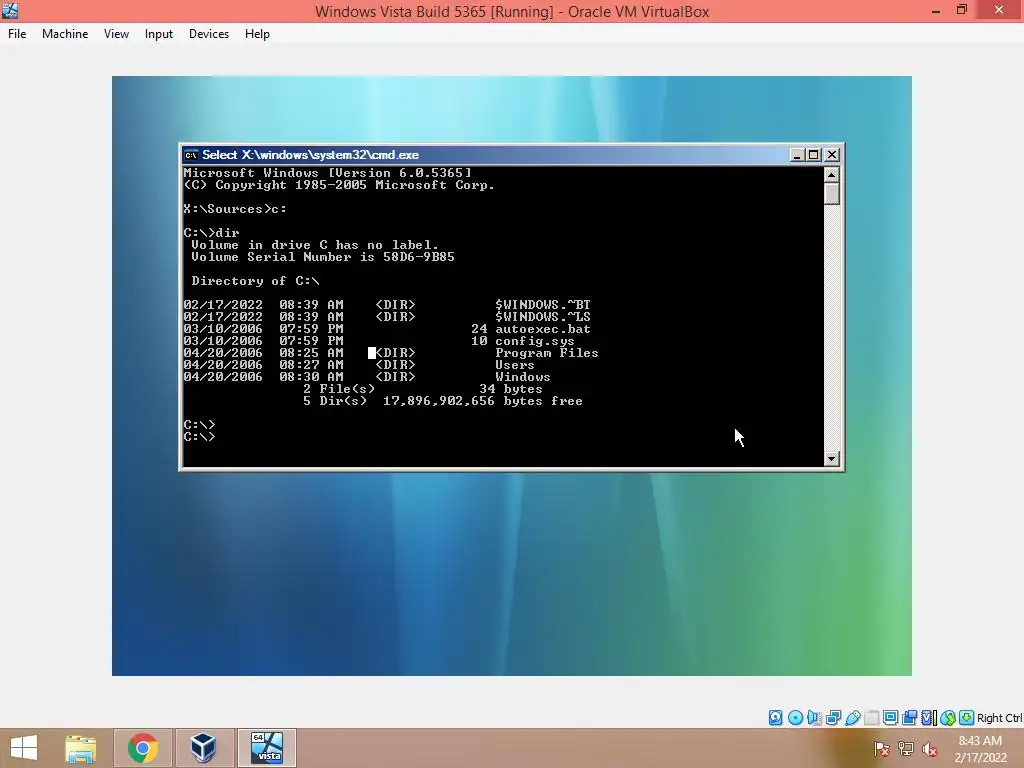Viewport: 1024px width, 768px height.
Task: Click the autoexec.bat file name
Action: click(x=543, y=329)
